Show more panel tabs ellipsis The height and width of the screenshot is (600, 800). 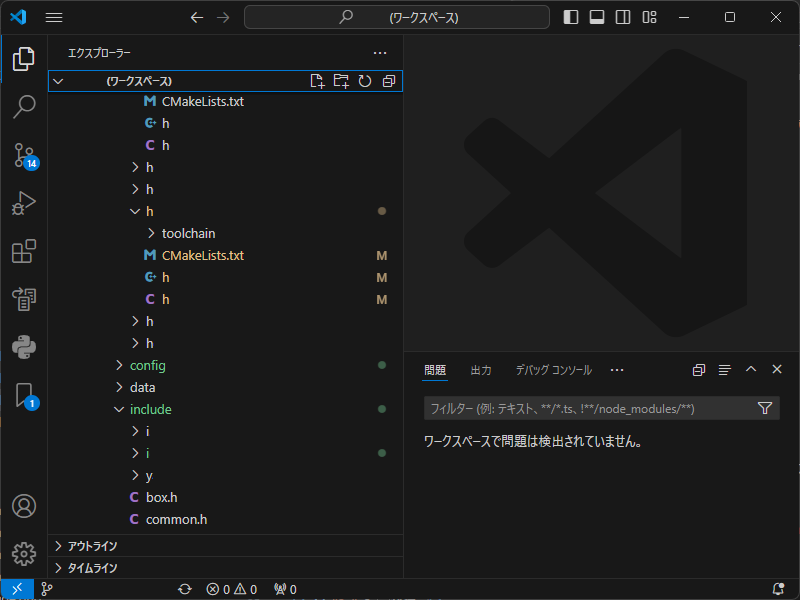tap(617, 370)
